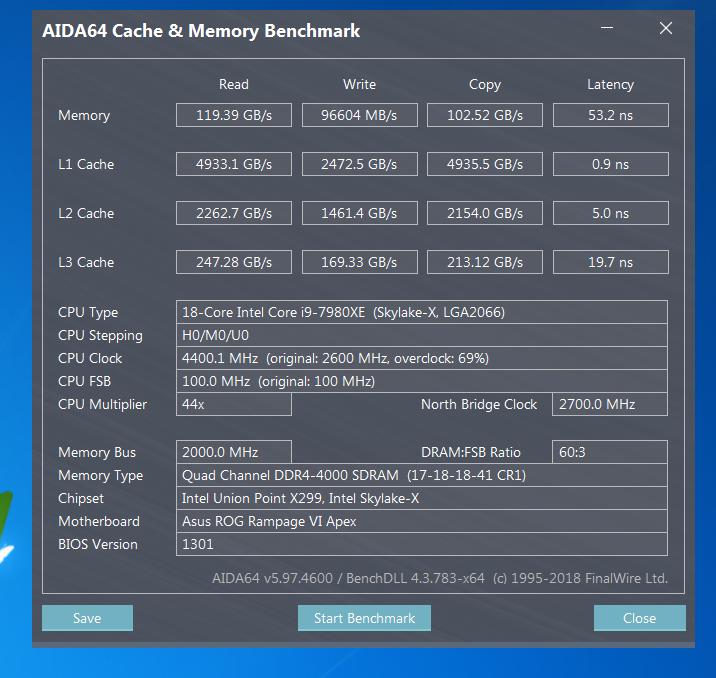
Task: Click CPU Type field showing i9-7980XE
Action: (x=422, y=312)
